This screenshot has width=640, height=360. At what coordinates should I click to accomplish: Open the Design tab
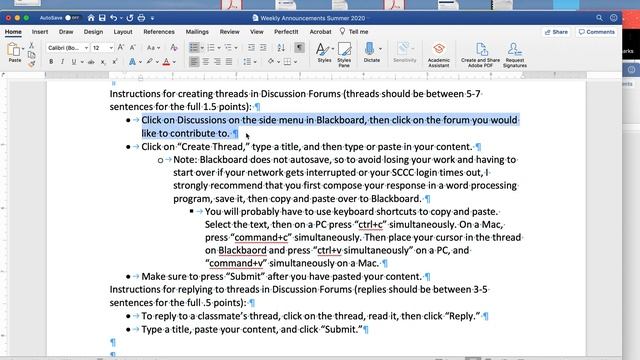(93, 31)
